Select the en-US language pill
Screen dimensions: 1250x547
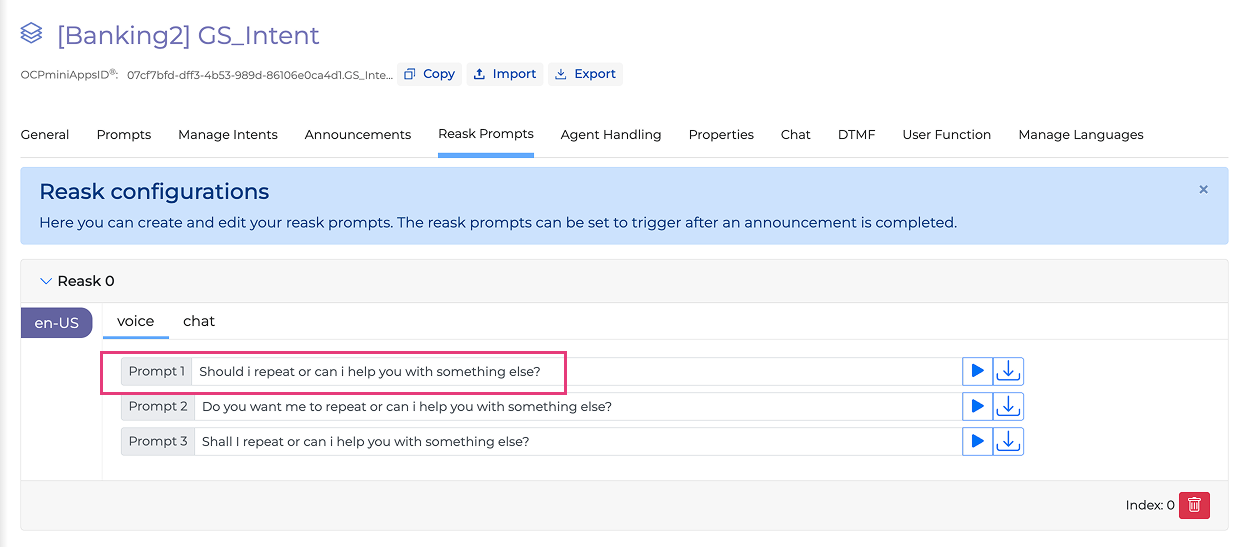tap(57, 323)
